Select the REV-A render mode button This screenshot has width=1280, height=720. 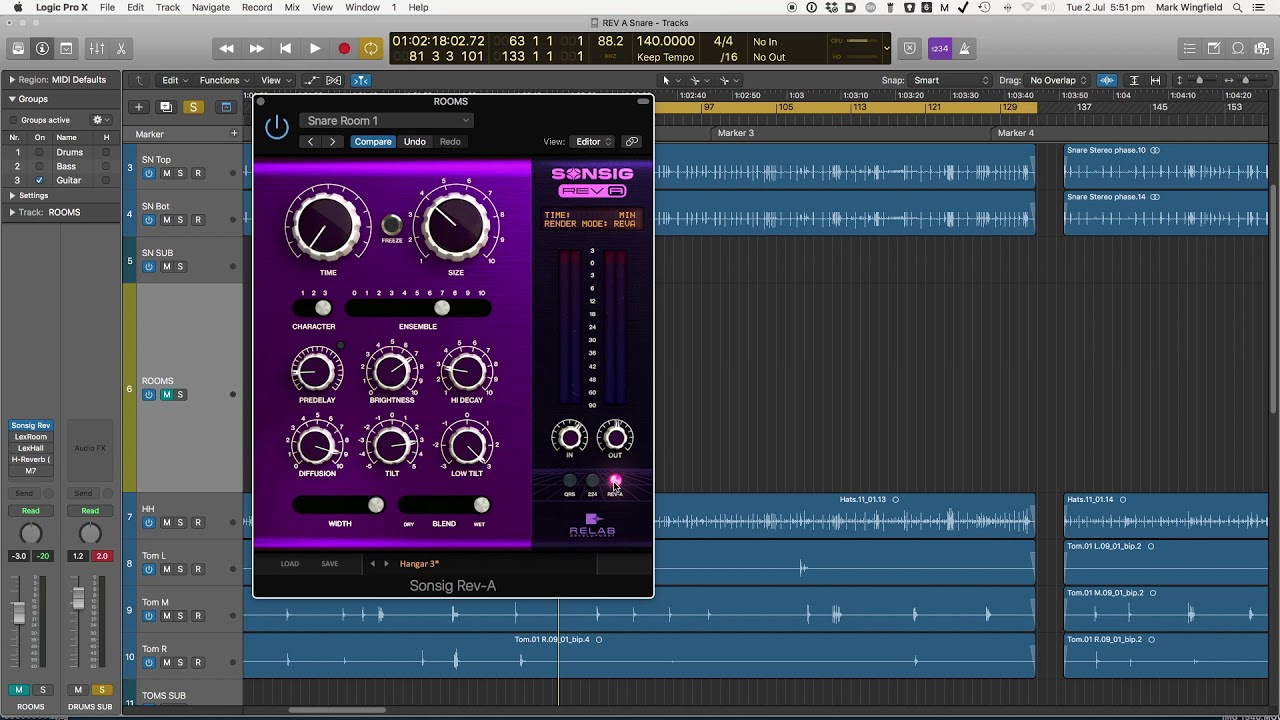pyautogui.click(x=615, y=481)
